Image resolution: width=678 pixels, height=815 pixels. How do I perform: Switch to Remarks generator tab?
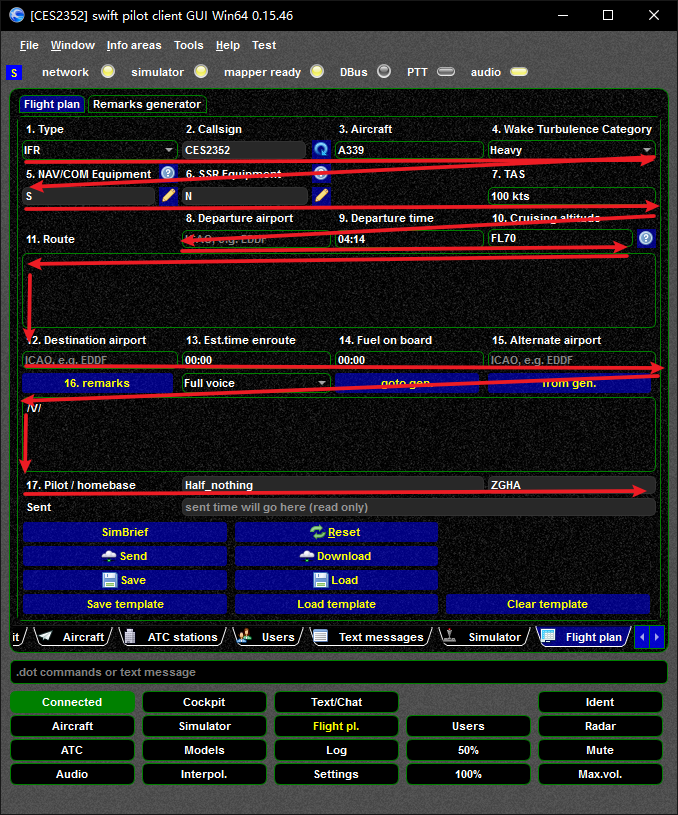pyautogui.click(x=147, y=104)
